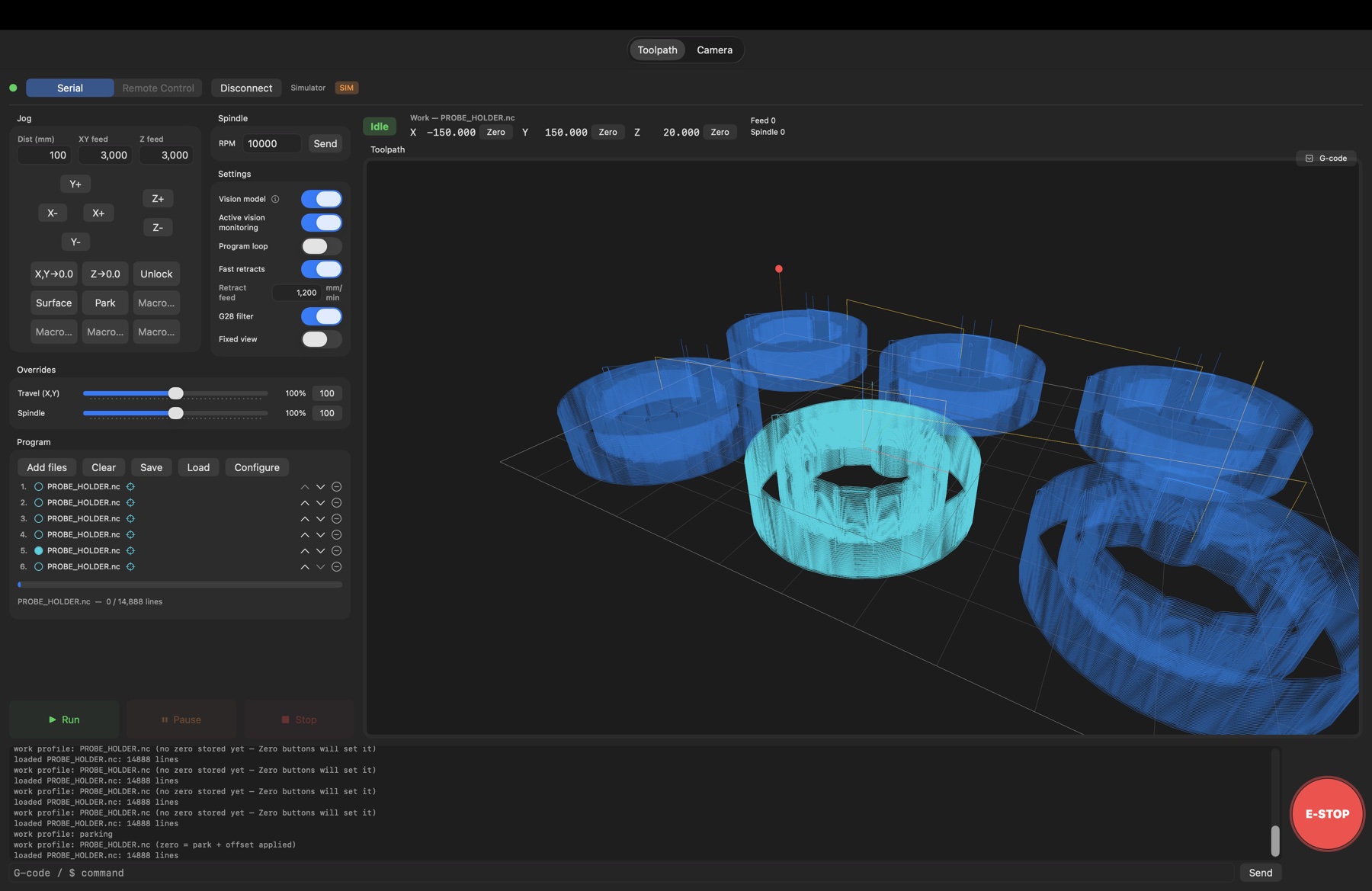Click the Dist (mm) input field
1372x891 pixels.
click(44, 155)
